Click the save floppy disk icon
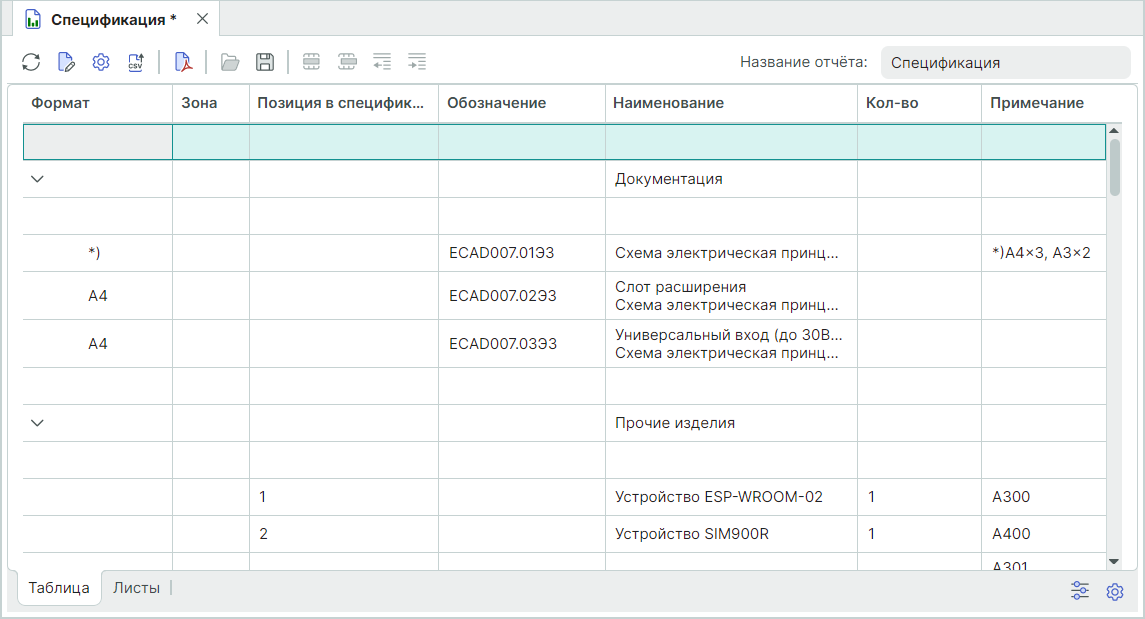1145x619 pixels. tap(265, 62)
